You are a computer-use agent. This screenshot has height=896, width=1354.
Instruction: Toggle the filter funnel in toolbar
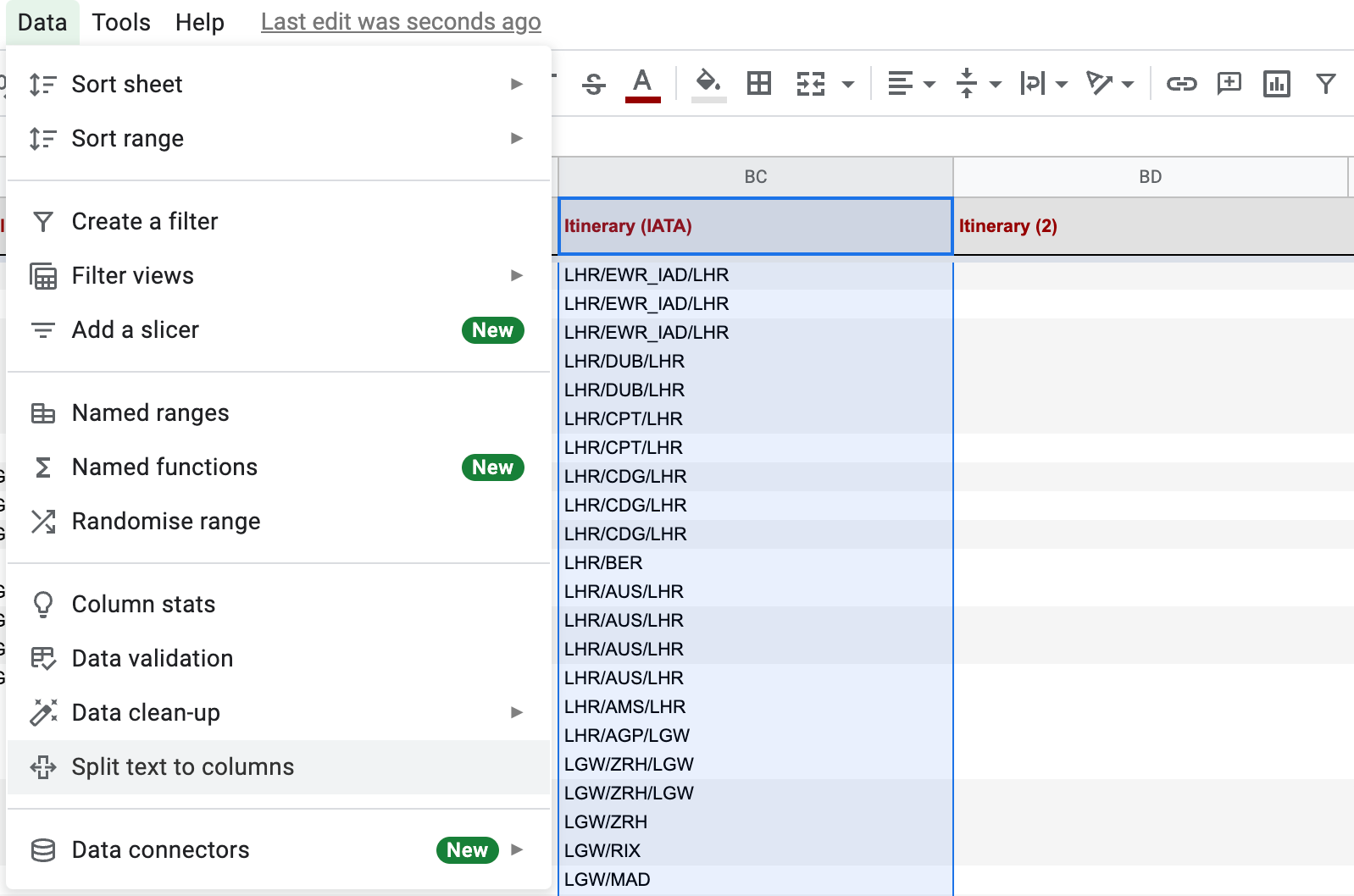[1325, 84]
